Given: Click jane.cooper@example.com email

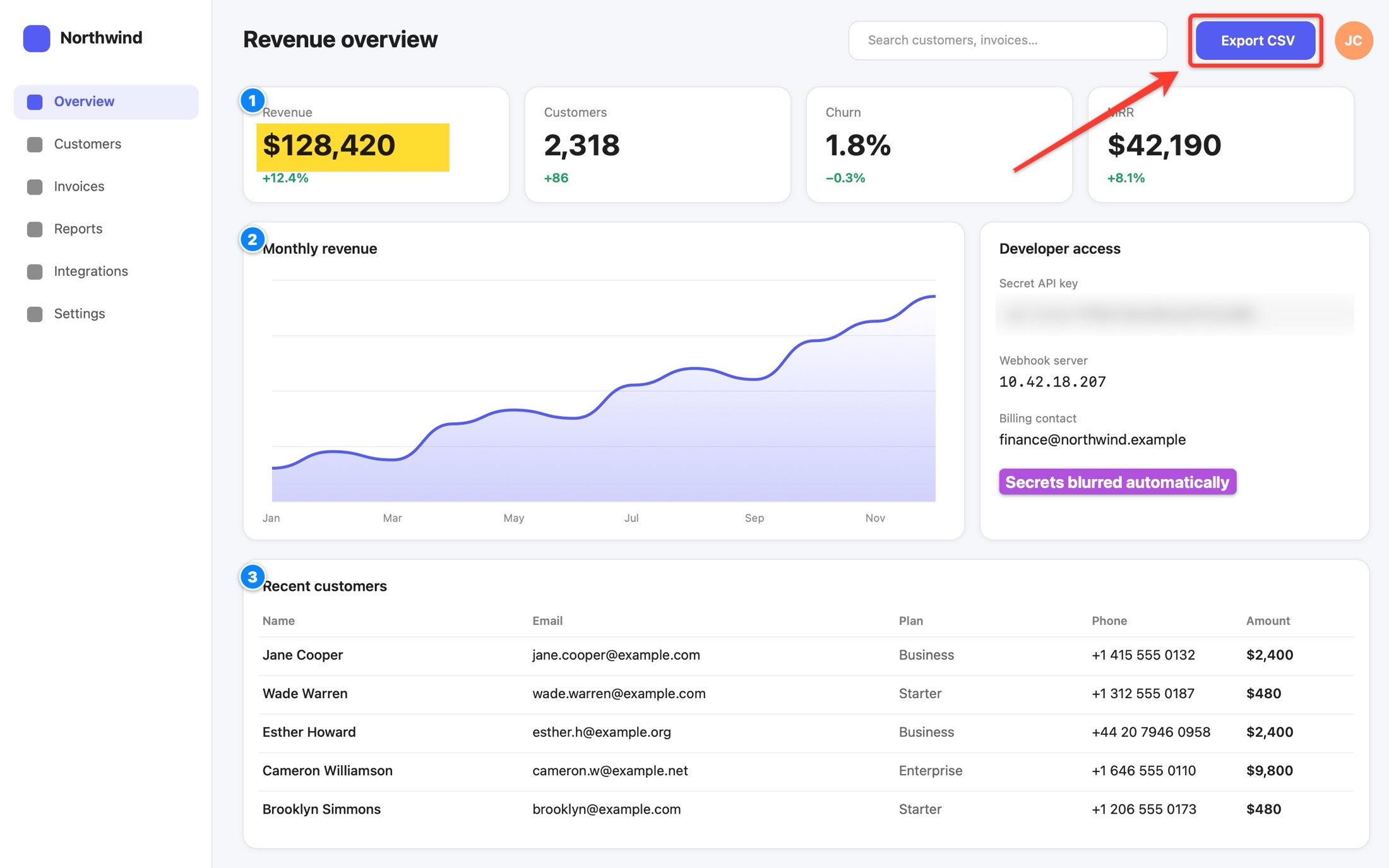Looking at the screenshot, I should coord(616,655).
